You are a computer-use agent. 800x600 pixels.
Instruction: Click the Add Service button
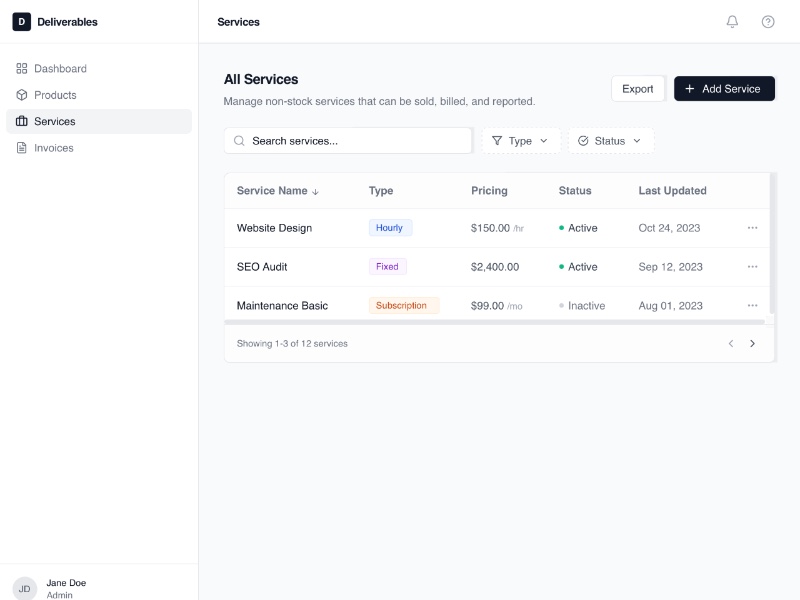click(x=724, y=89)
